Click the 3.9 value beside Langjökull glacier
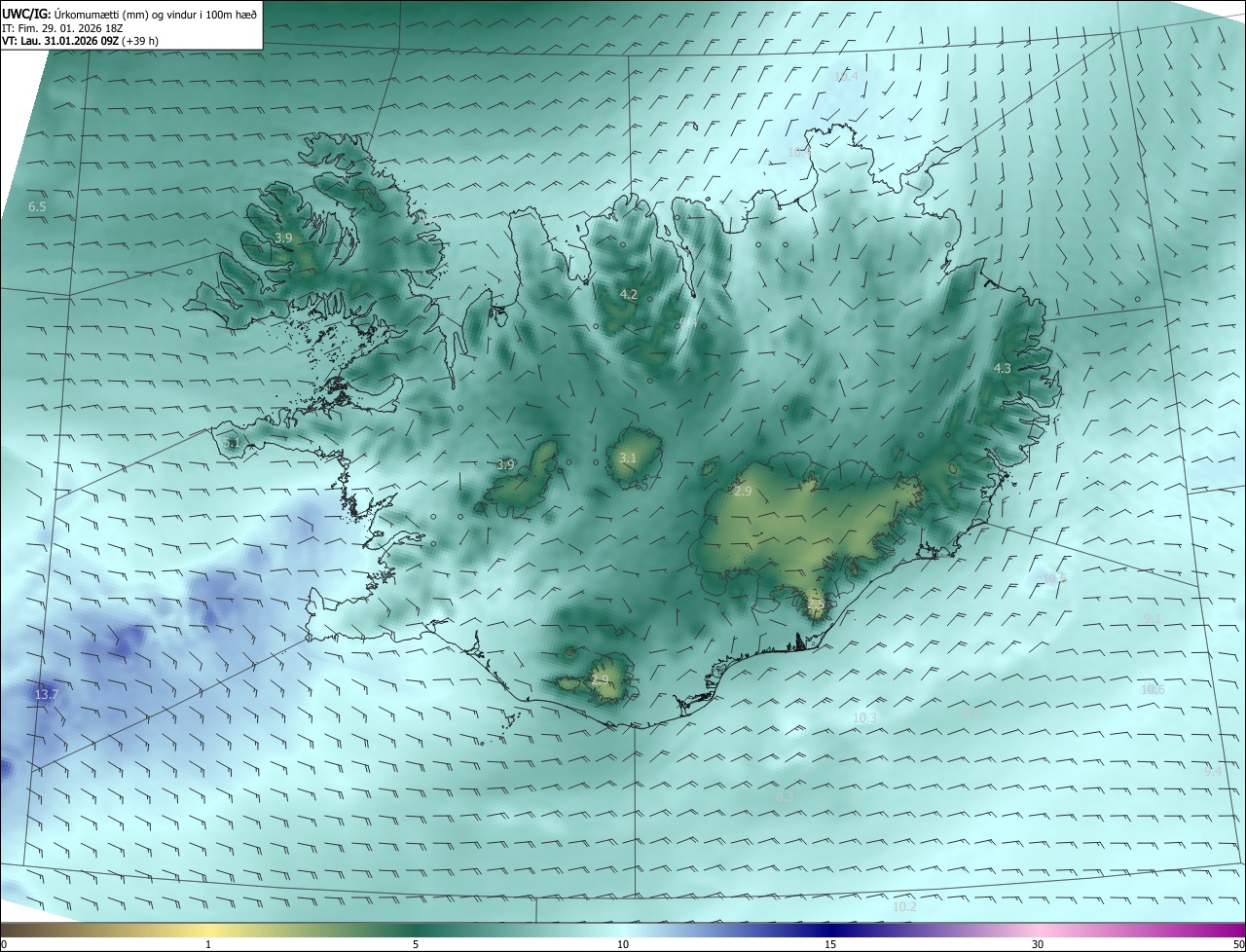 pyautogui.click(x=505, y=465)
